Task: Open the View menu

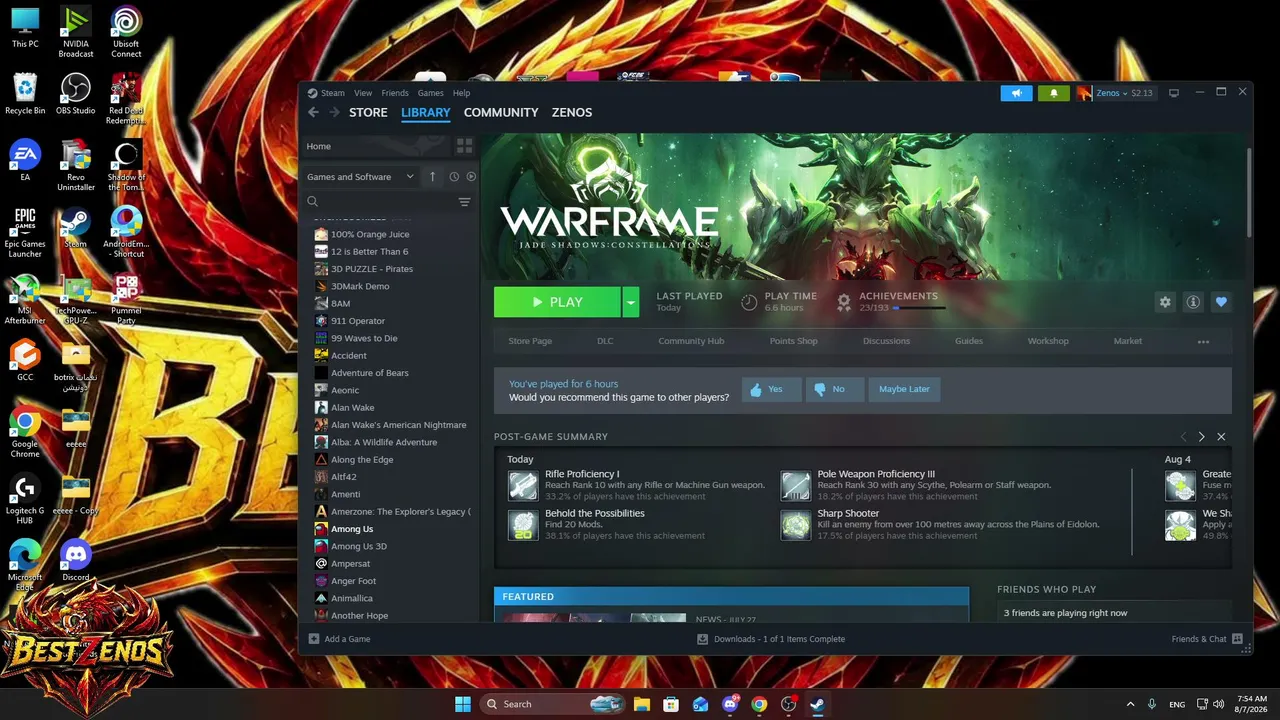Action: coord(363,93)
